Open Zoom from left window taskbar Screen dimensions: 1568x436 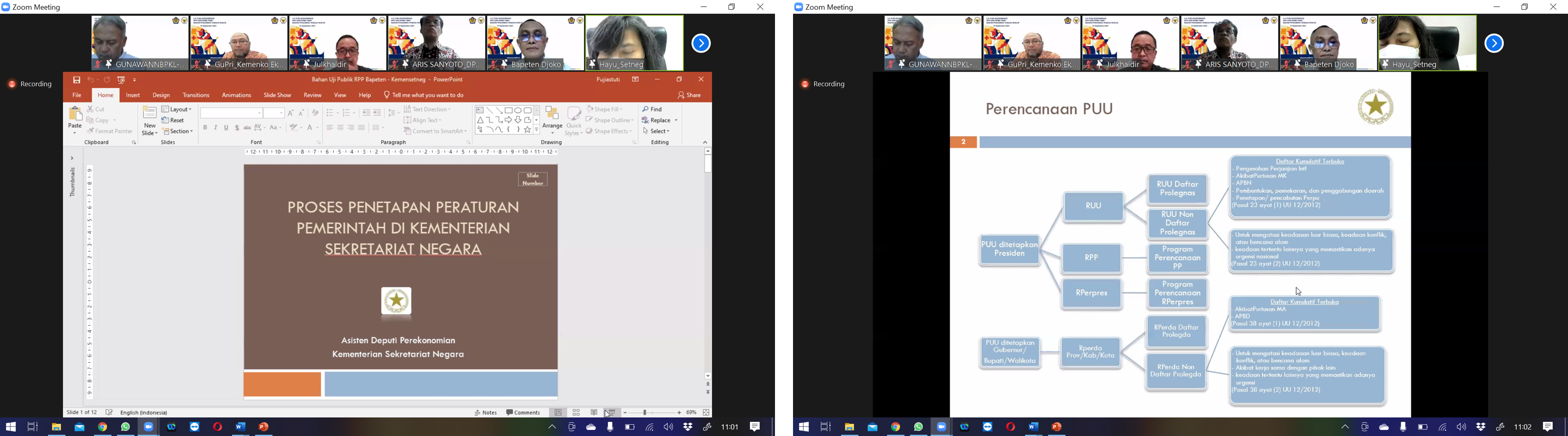(148, 427)
